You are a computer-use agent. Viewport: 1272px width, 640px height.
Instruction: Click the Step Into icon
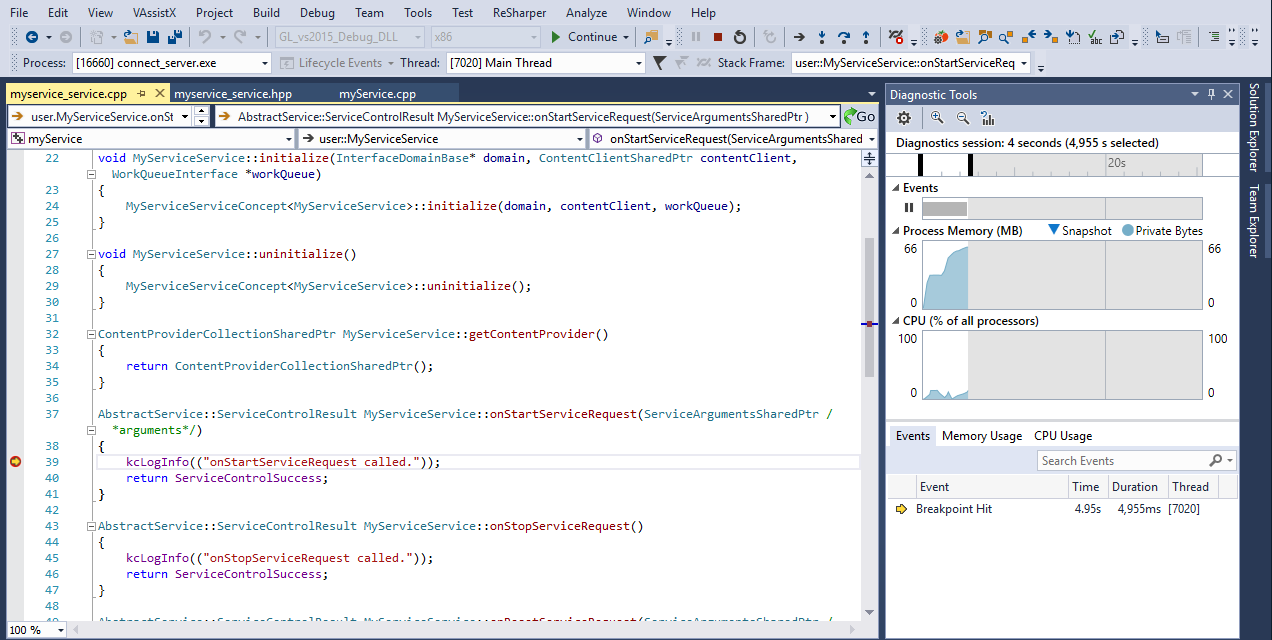coord(822,35)
